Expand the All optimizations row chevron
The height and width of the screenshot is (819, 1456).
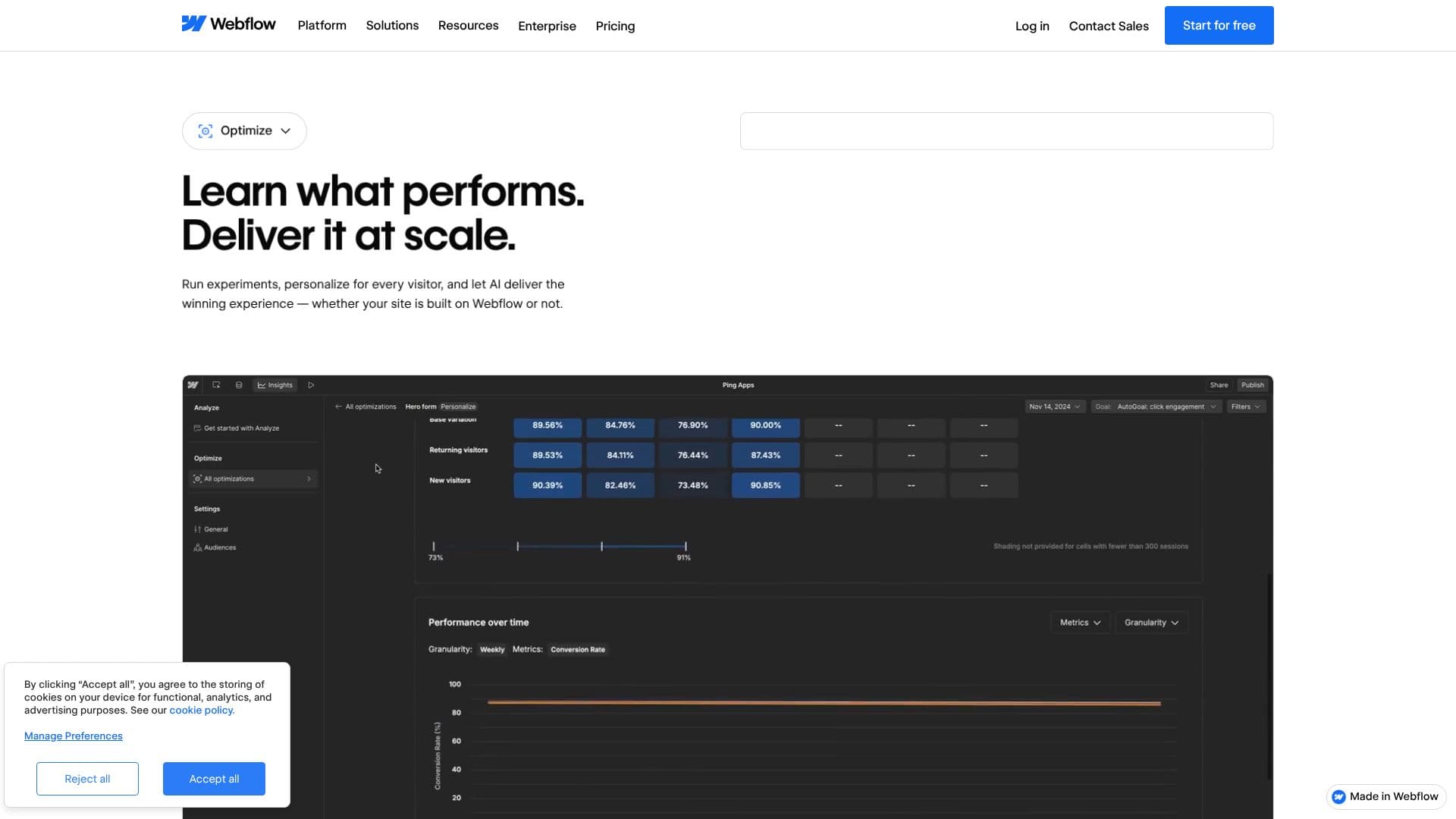[309, 479]
